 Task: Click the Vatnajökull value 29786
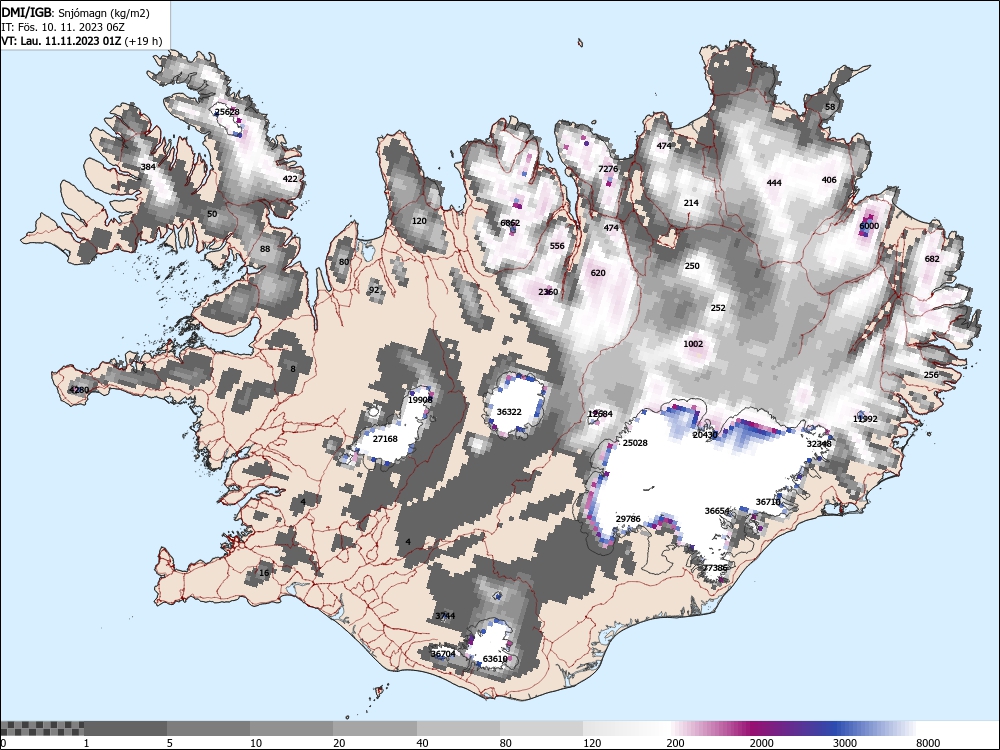628,519
